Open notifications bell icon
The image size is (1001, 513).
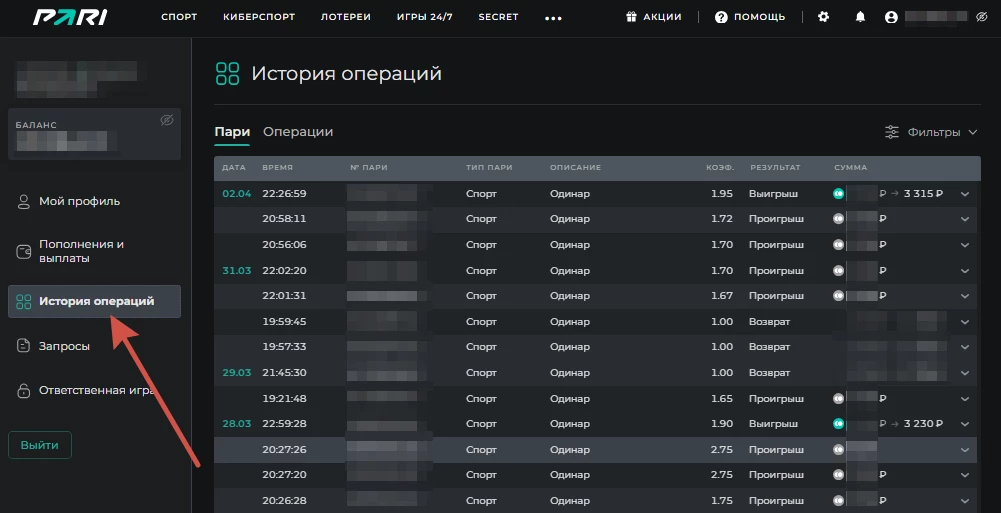click(860, 17)
